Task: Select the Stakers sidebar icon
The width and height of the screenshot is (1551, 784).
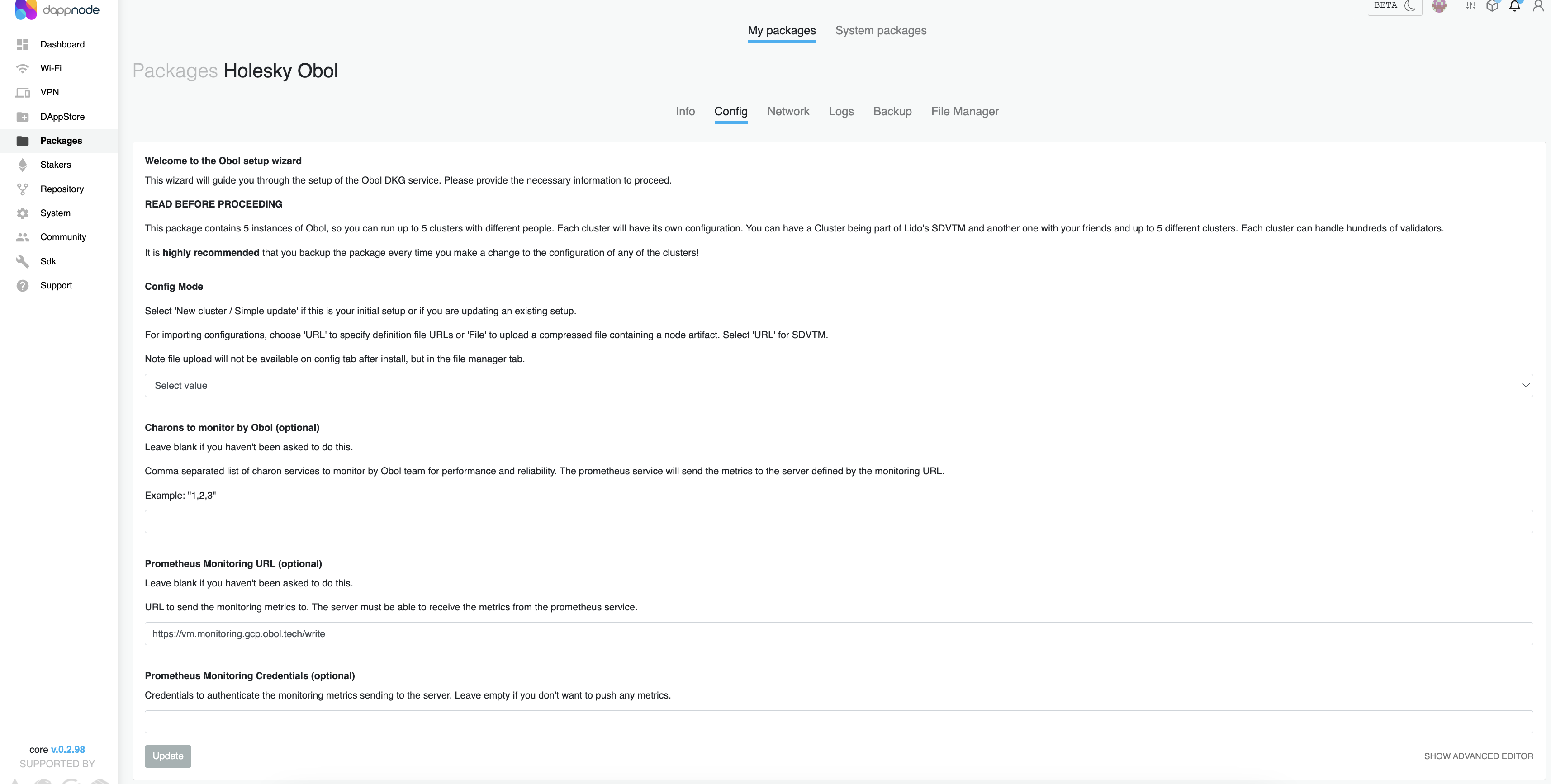Action: pos(23,165)
